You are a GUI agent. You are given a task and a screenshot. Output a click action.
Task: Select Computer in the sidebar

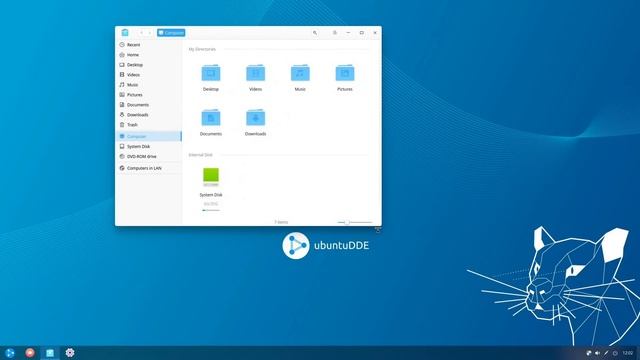(149, 136)
